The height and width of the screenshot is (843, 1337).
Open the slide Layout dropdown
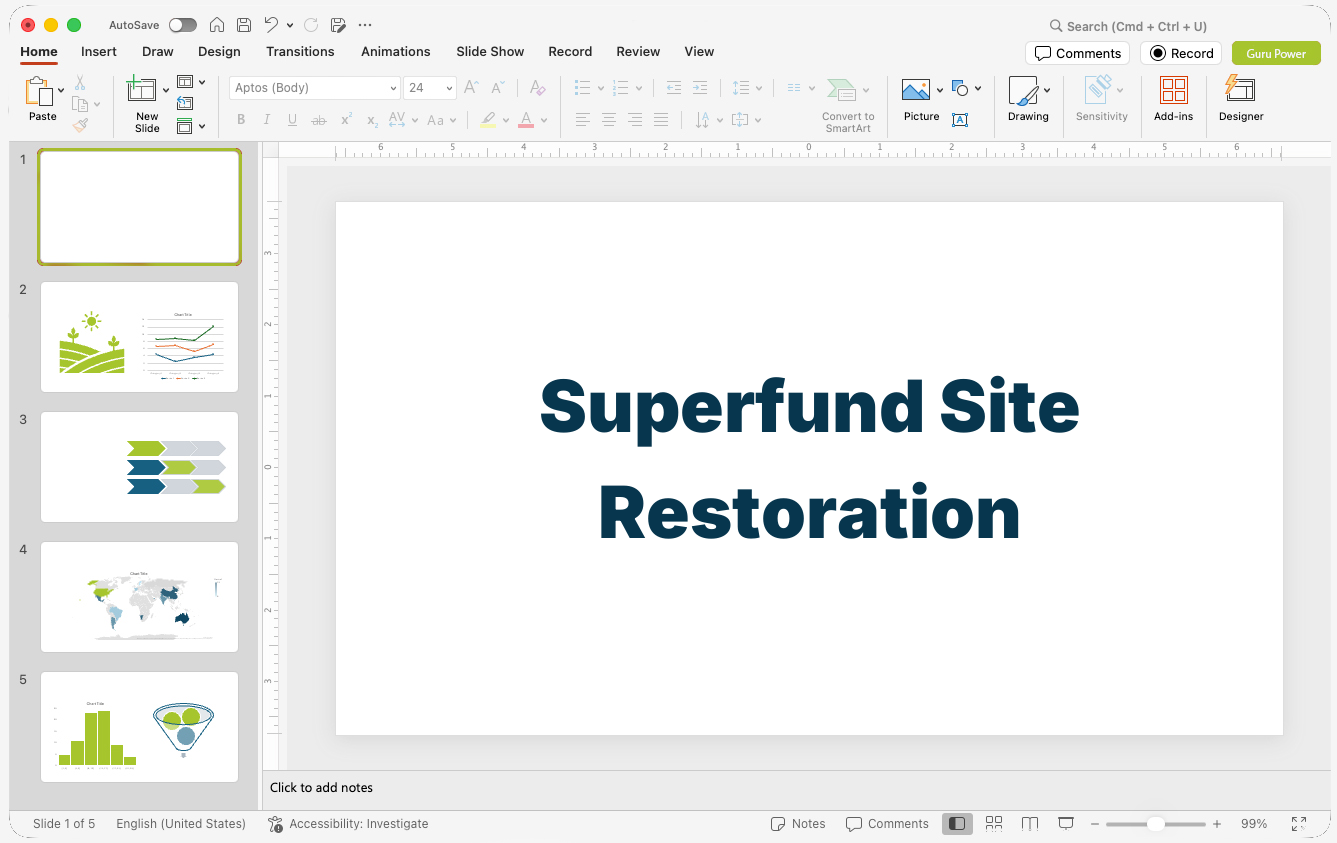click(190, 82)
